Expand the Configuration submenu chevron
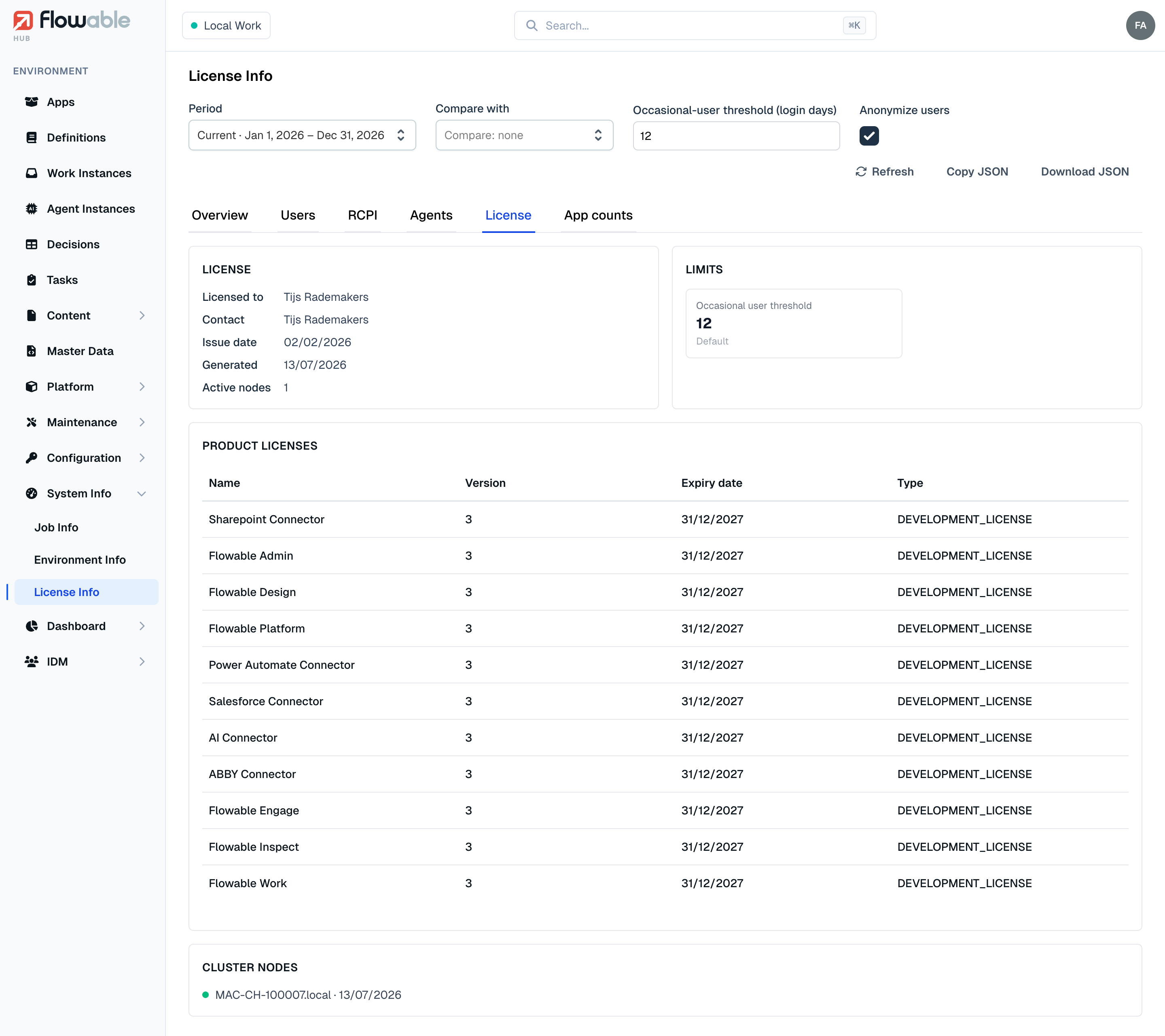This screenshot has width=1165, height=1036. (x=142, y=458)
